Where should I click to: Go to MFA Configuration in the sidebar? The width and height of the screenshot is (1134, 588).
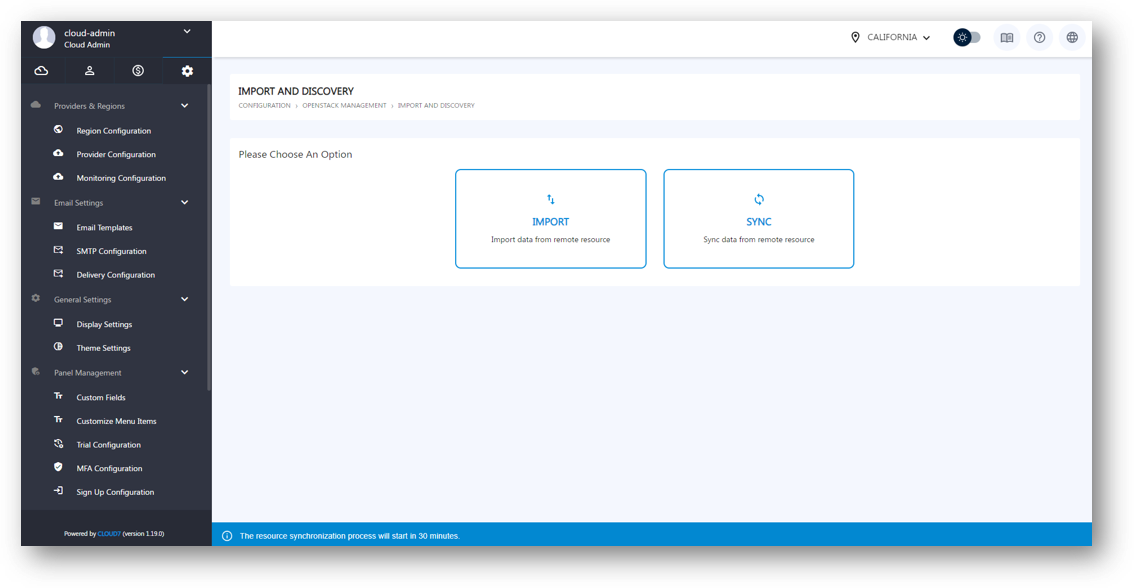[x=109, y=468]
